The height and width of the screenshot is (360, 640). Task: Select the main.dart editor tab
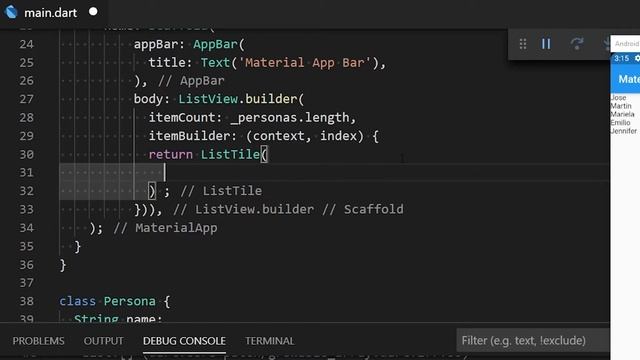[x=53, y=13]
